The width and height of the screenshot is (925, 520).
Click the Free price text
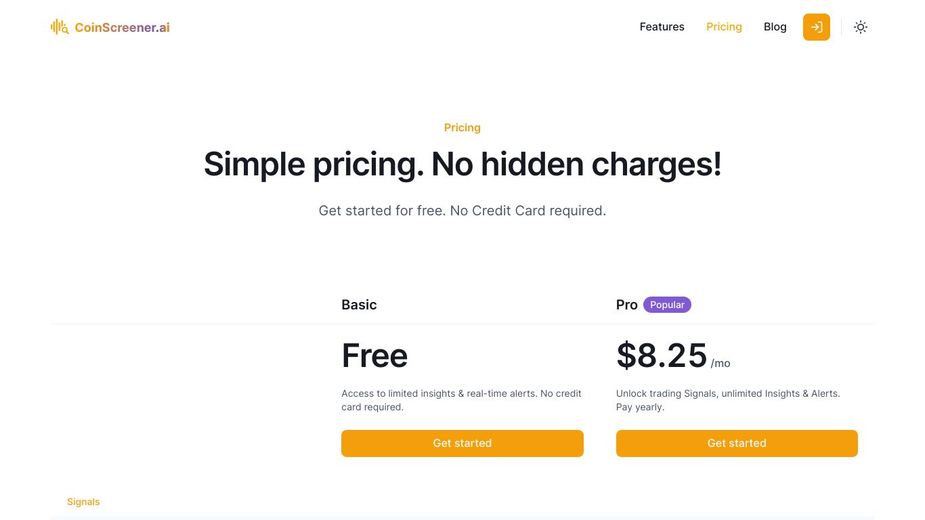375,356
